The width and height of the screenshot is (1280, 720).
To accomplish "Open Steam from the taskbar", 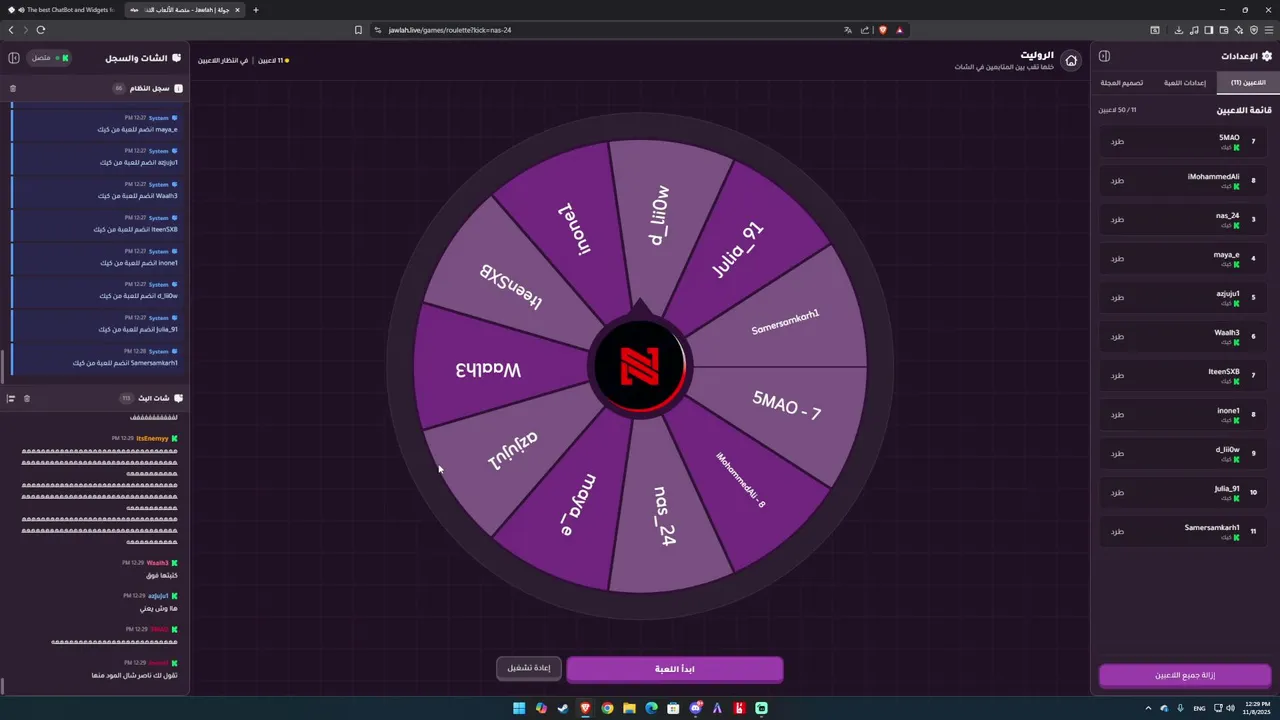I will (563, 708).
